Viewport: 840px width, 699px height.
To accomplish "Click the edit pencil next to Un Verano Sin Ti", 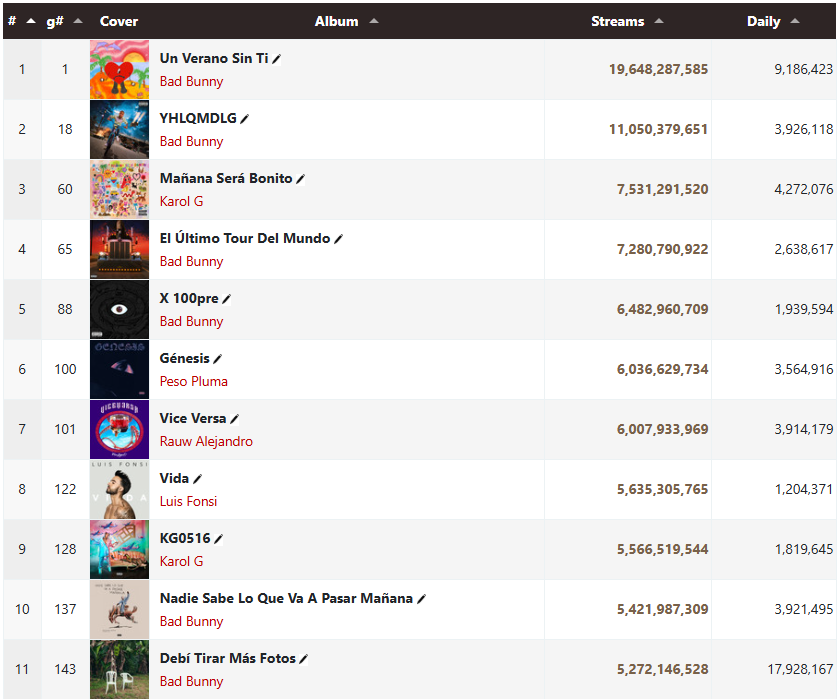I will point(276,59).
